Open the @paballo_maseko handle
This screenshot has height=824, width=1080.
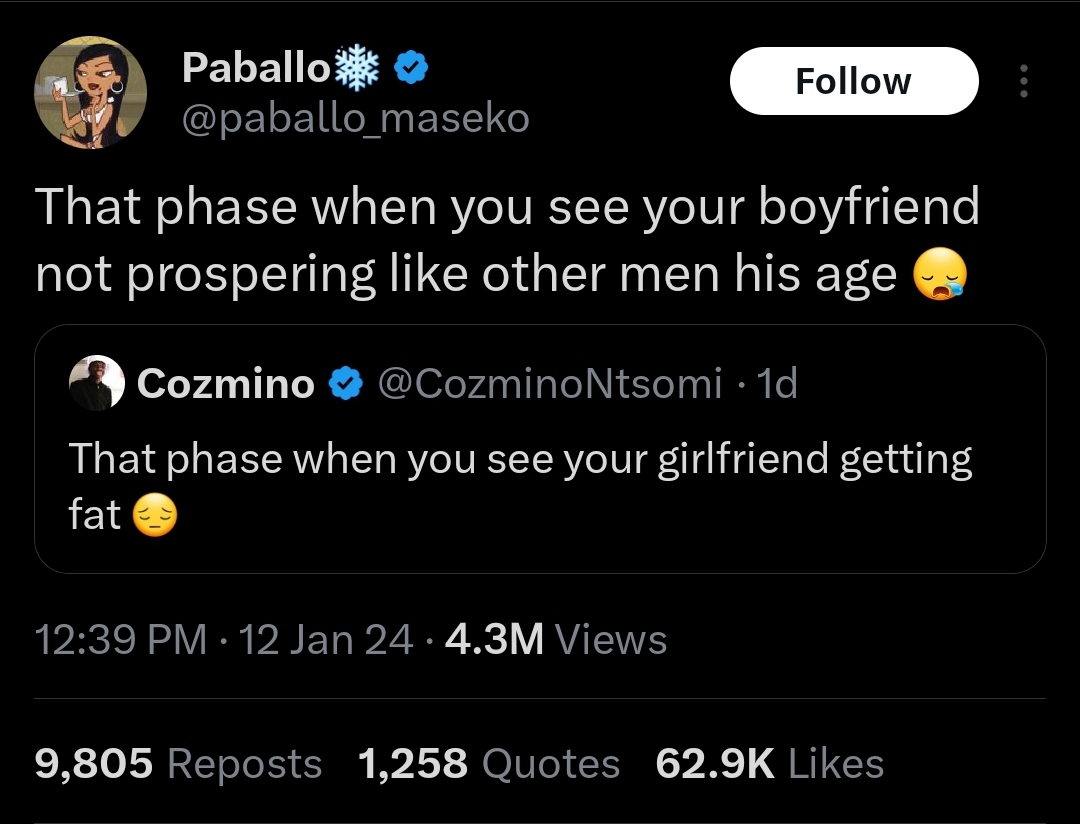355,119
